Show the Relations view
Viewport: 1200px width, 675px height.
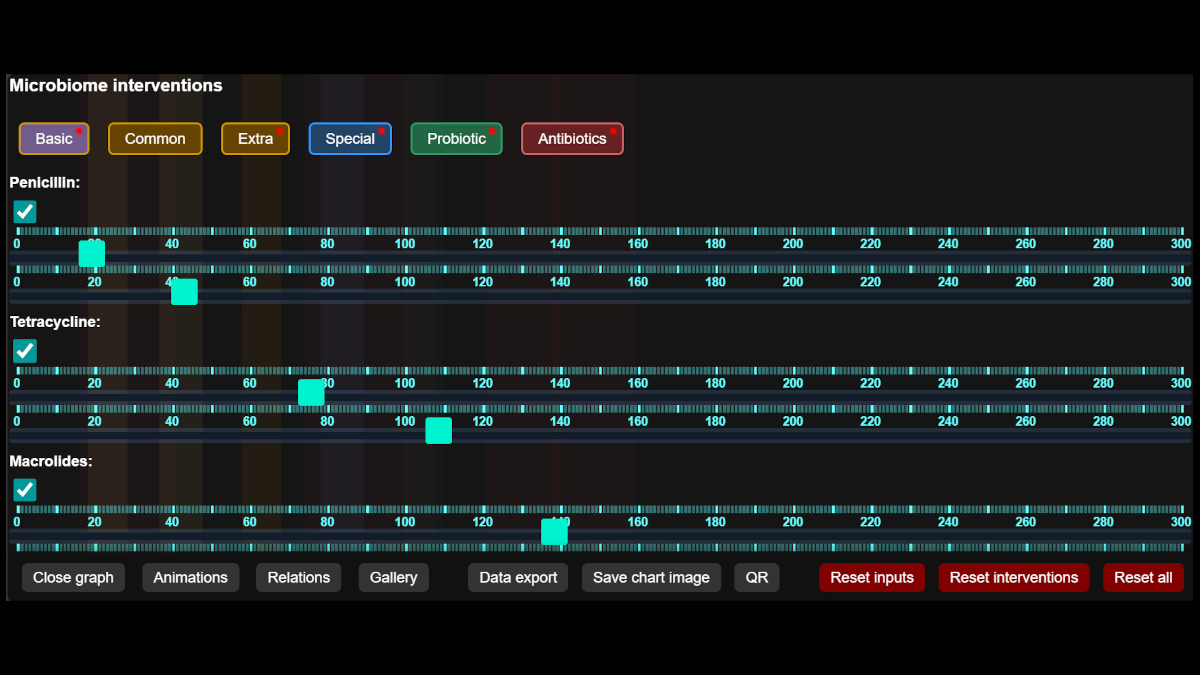[x=298, y=578]
